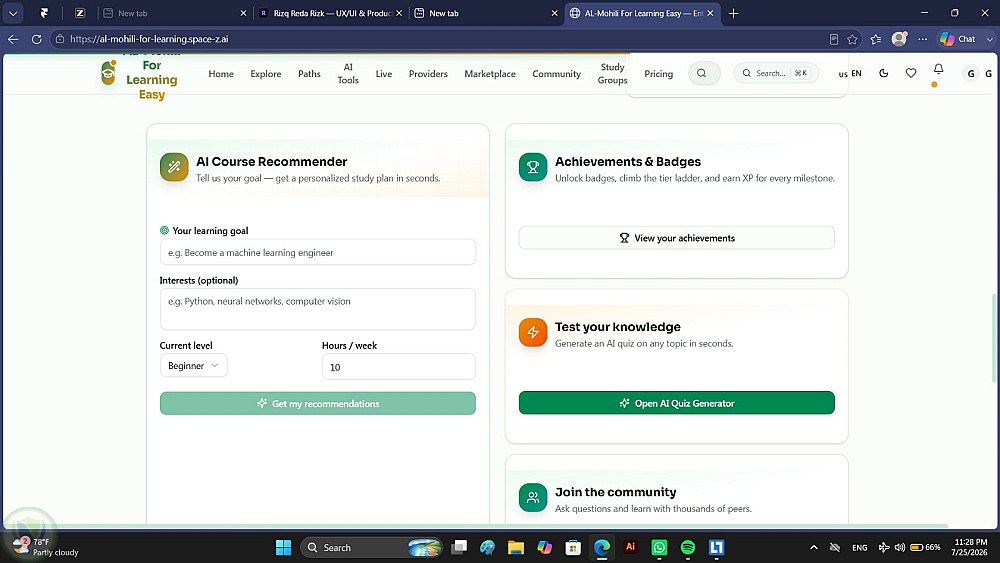Expand the Current level Beginner dropdown
1000x563 pixels.
coord(193,365)
